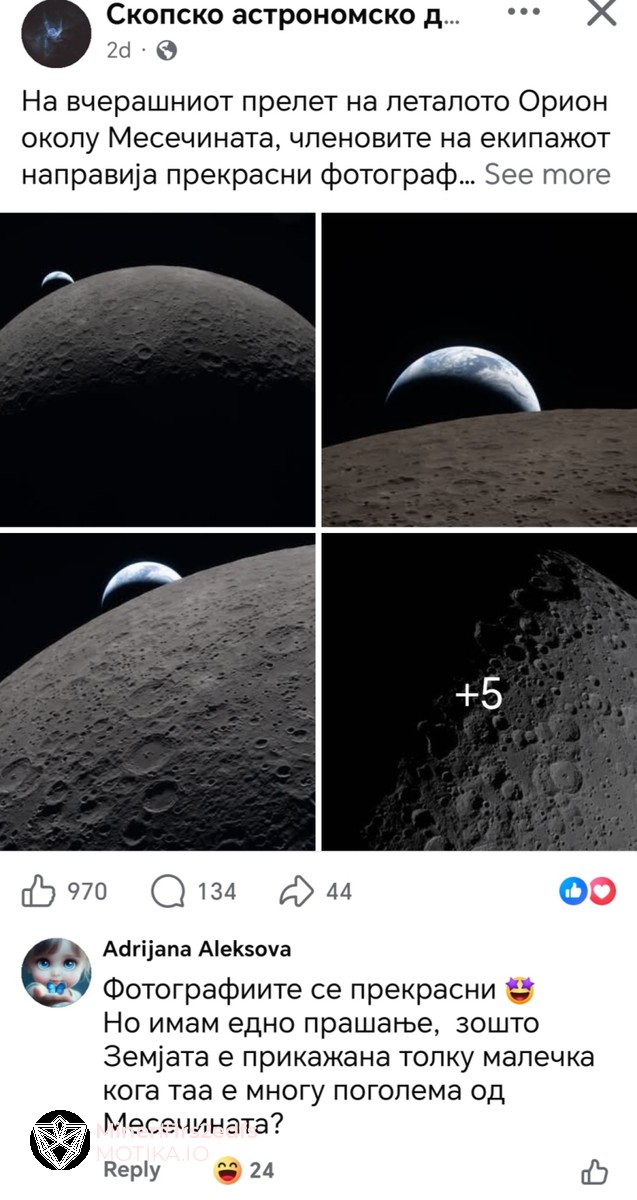Open the laughing emoji reactions on the comment

[x=243, y=1169]
